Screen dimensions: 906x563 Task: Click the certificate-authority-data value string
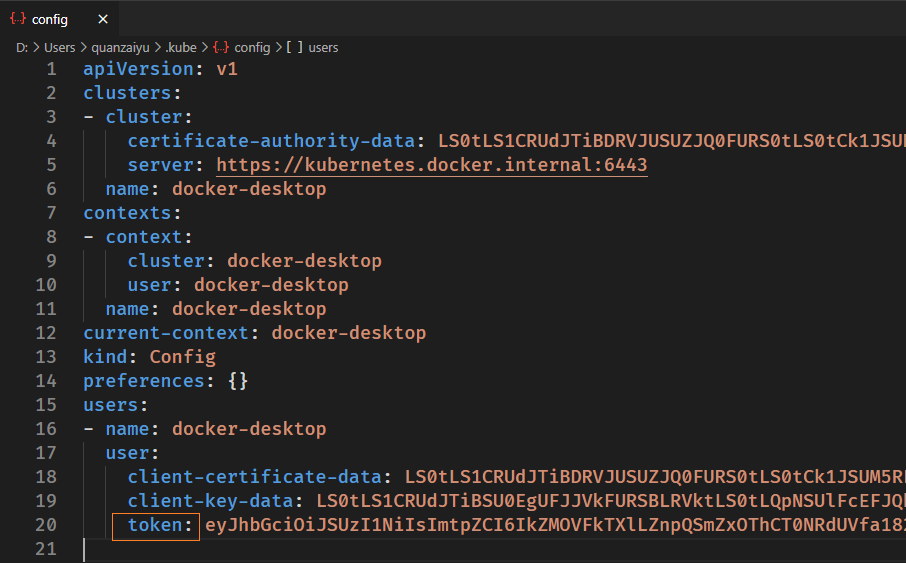point(670,141)
